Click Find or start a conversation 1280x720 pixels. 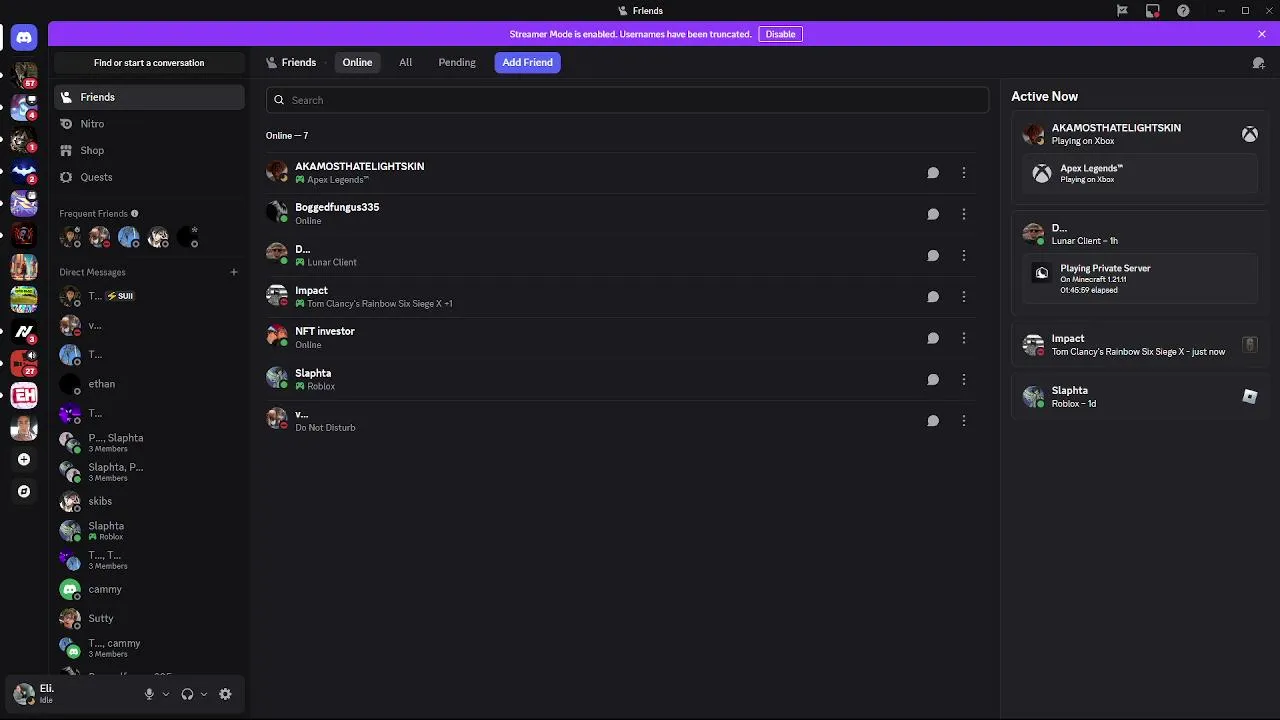tap(149, 63)
